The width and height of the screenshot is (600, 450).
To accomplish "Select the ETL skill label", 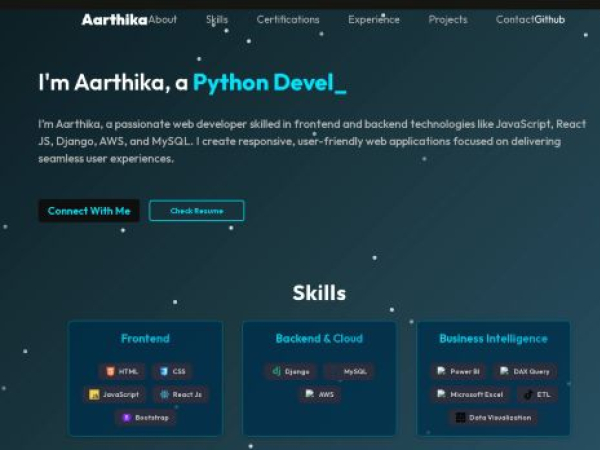I will tap(543, 395).
